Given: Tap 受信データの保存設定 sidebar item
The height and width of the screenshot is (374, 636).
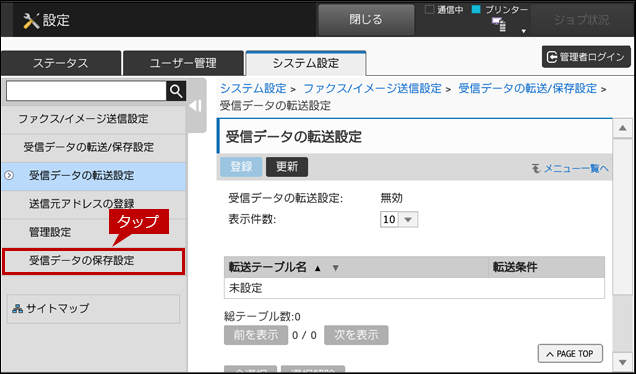Looking at the screenshot, I should click(94, 261).
